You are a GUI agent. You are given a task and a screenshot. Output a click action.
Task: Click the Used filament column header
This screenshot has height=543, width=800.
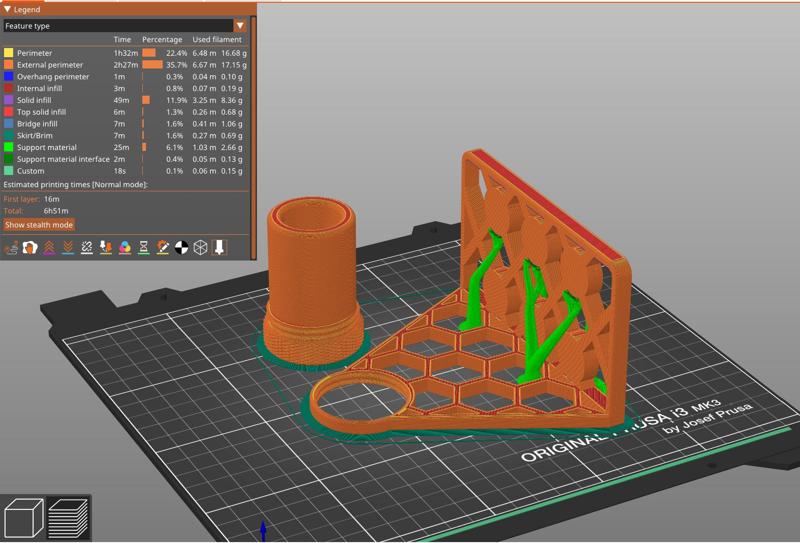tap(217, 39)
